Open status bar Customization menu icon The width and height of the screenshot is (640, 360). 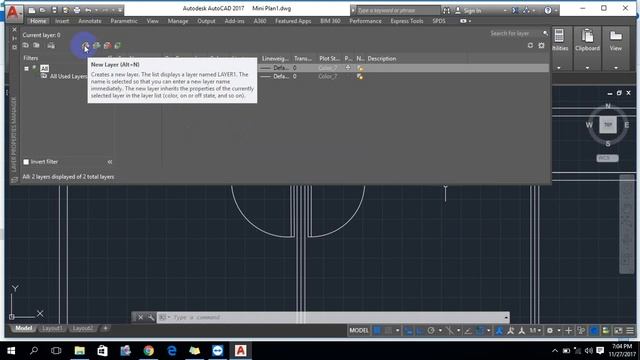(x=630, y=331)
